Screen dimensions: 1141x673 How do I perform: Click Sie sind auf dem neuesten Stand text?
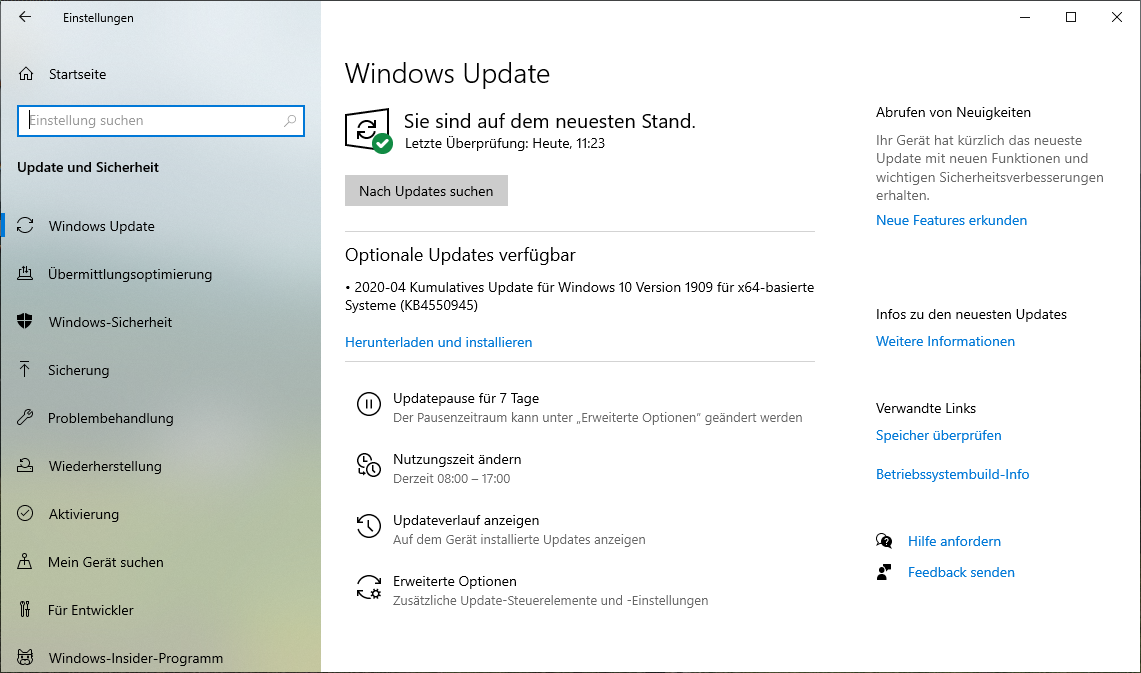(549, 121)
